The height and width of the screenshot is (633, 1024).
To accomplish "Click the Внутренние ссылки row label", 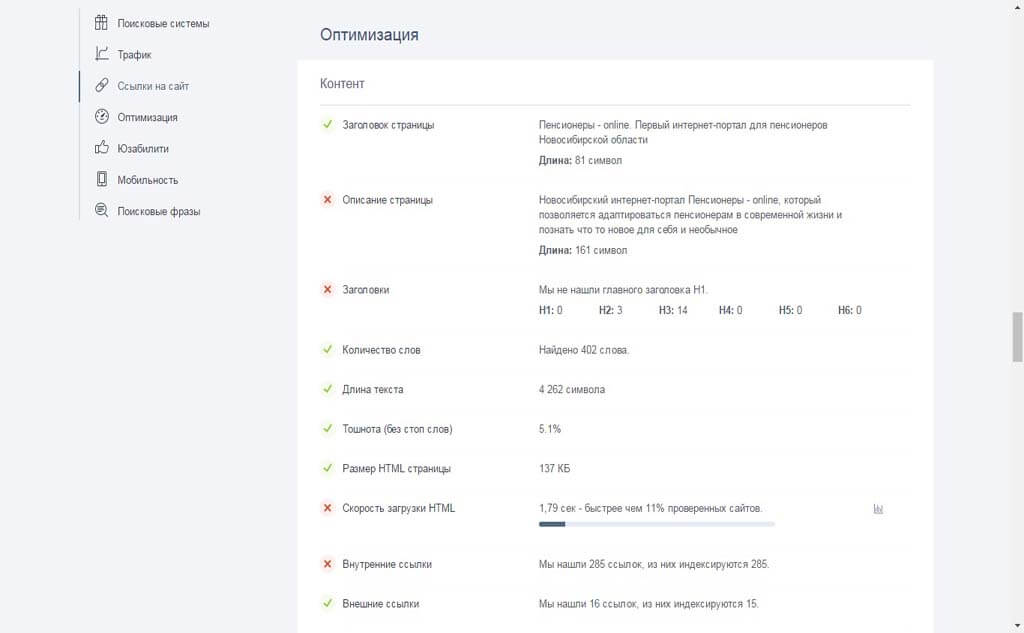I will click(387, 564).
